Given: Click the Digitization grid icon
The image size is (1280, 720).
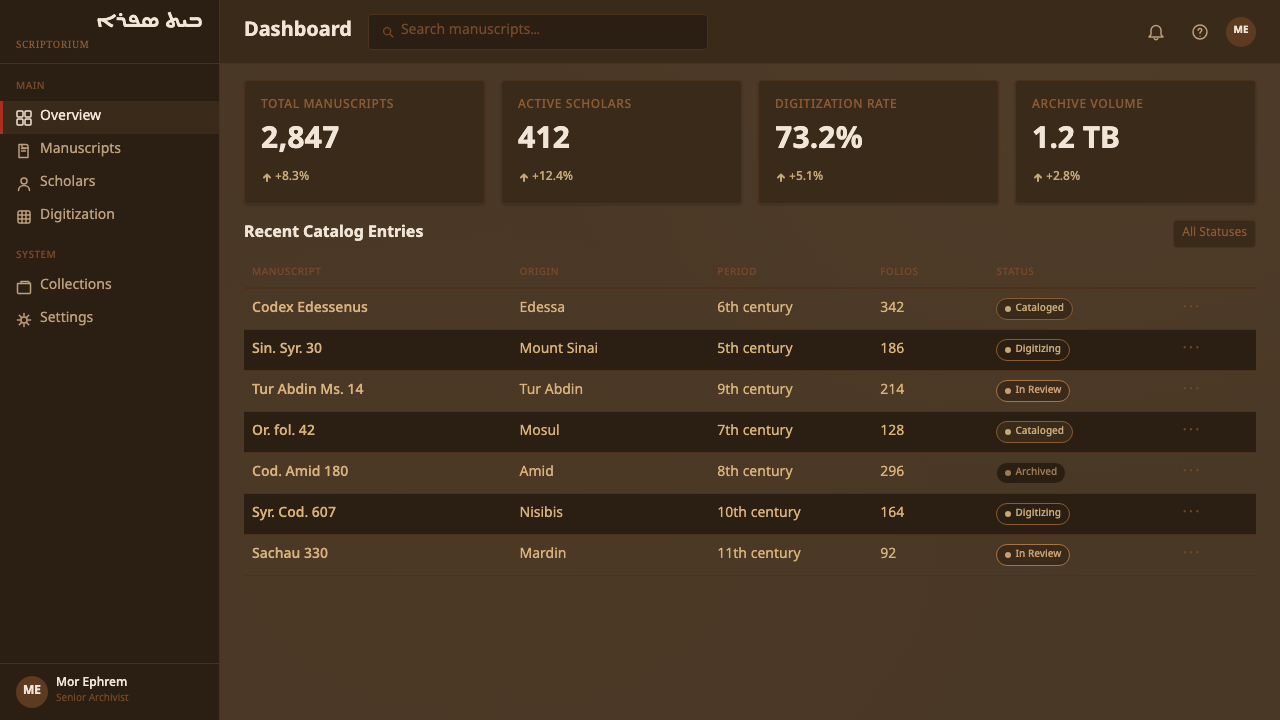Looking at the screenshot, I should (24, 216).
